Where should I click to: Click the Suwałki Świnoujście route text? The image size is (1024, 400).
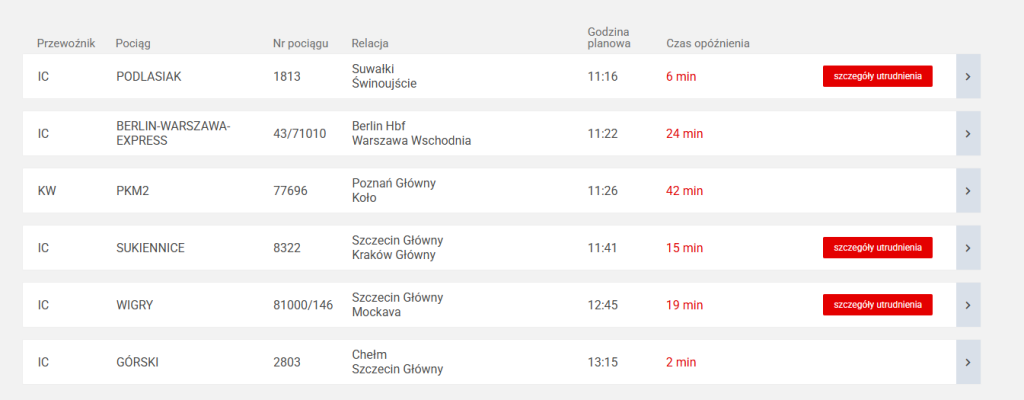[384, 77]
